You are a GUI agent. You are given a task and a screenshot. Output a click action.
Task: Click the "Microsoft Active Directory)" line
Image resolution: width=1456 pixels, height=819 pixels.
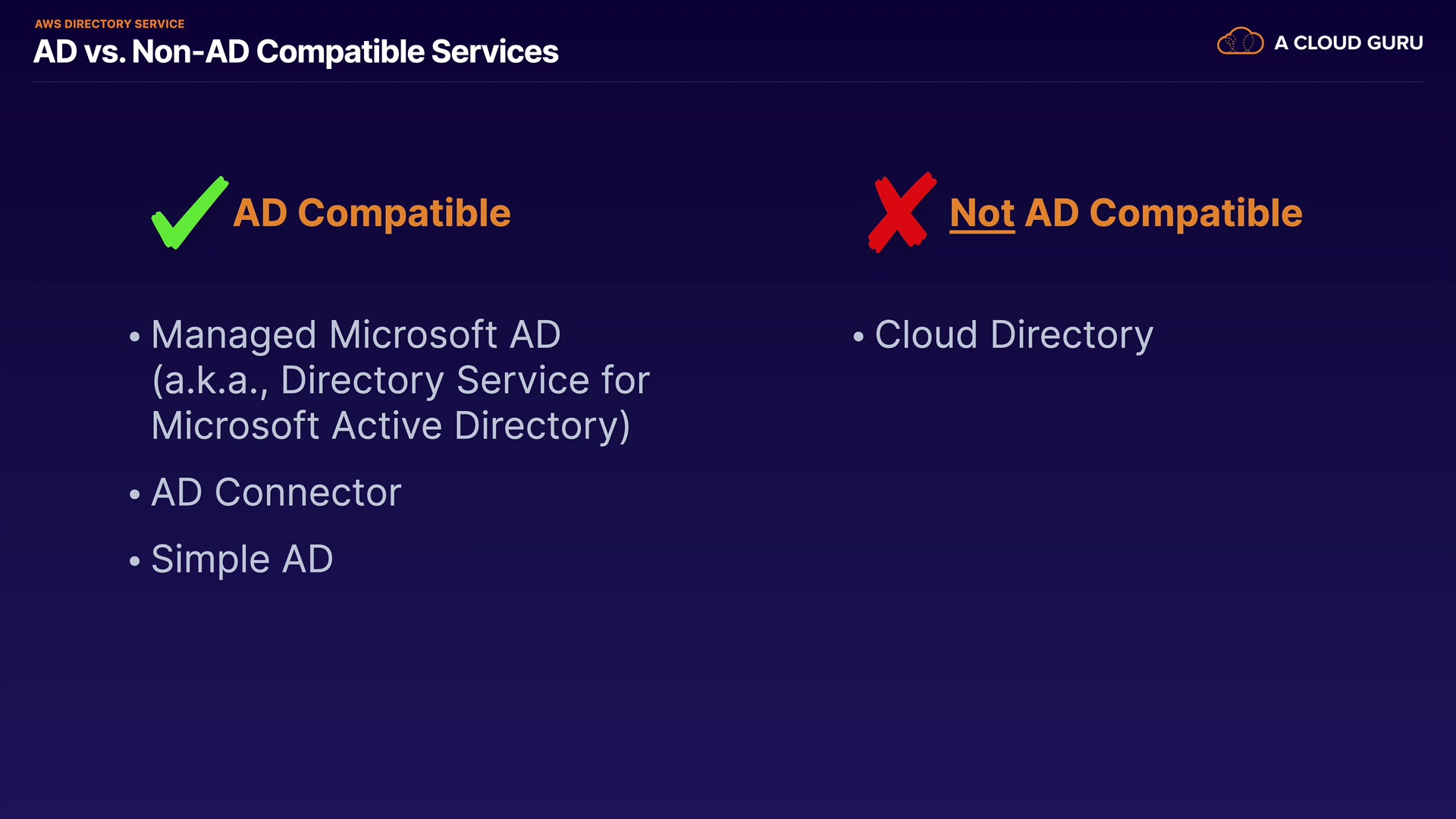coord(391,426)
